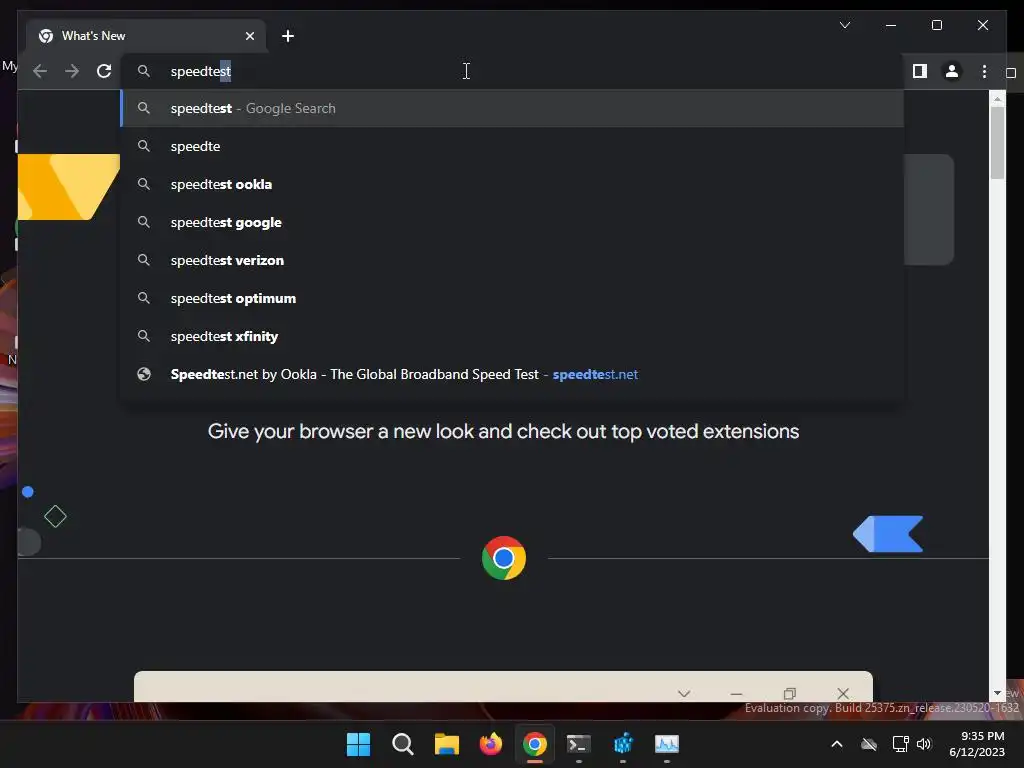Close the What's New tab
Viewport: 1024px width, 768px height.
click(249, 36)
